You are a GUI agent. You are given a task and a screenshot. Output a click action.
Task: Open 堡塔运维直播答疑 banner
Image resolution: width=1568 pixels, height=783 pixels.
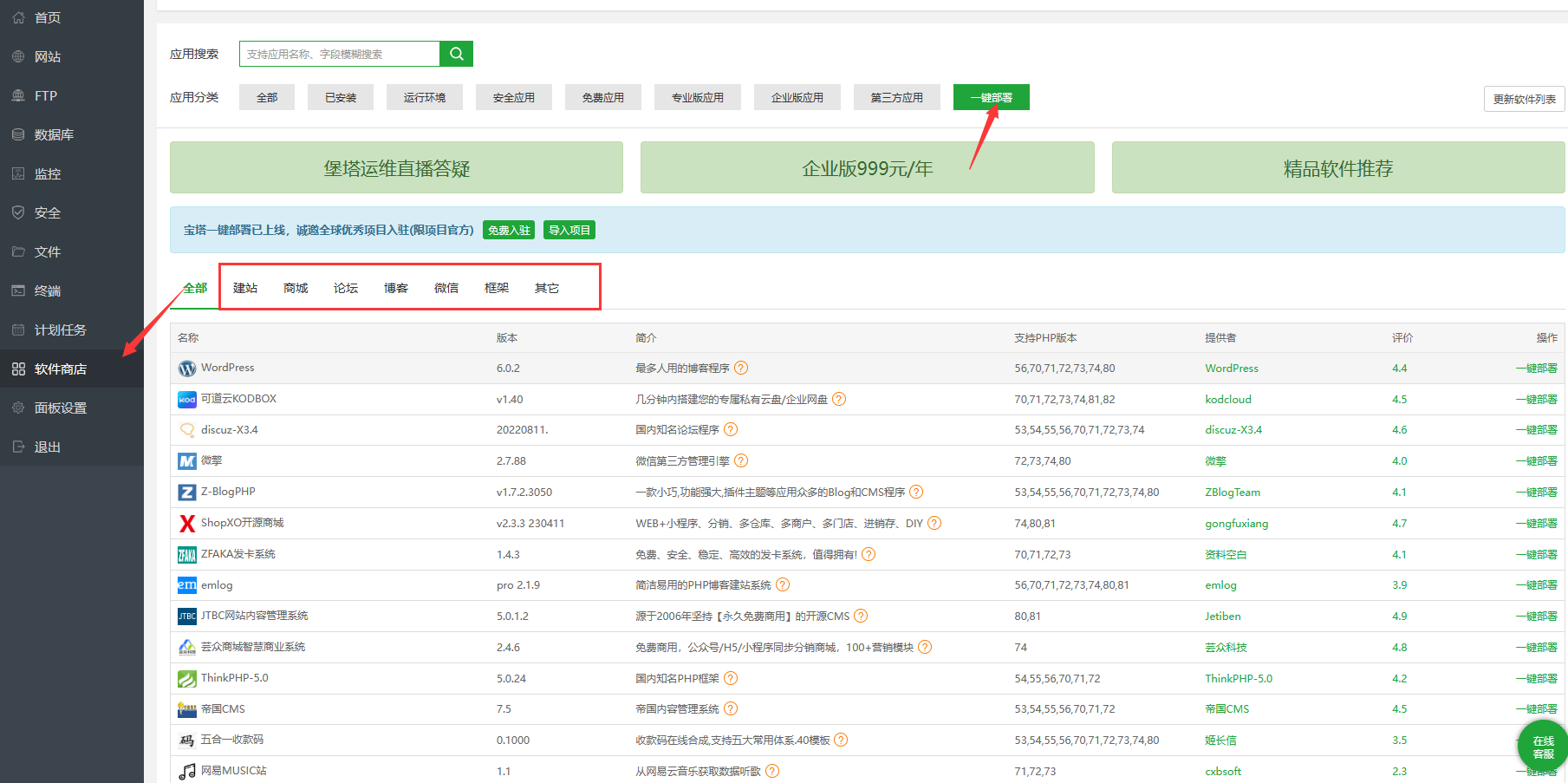coord(396,167)
